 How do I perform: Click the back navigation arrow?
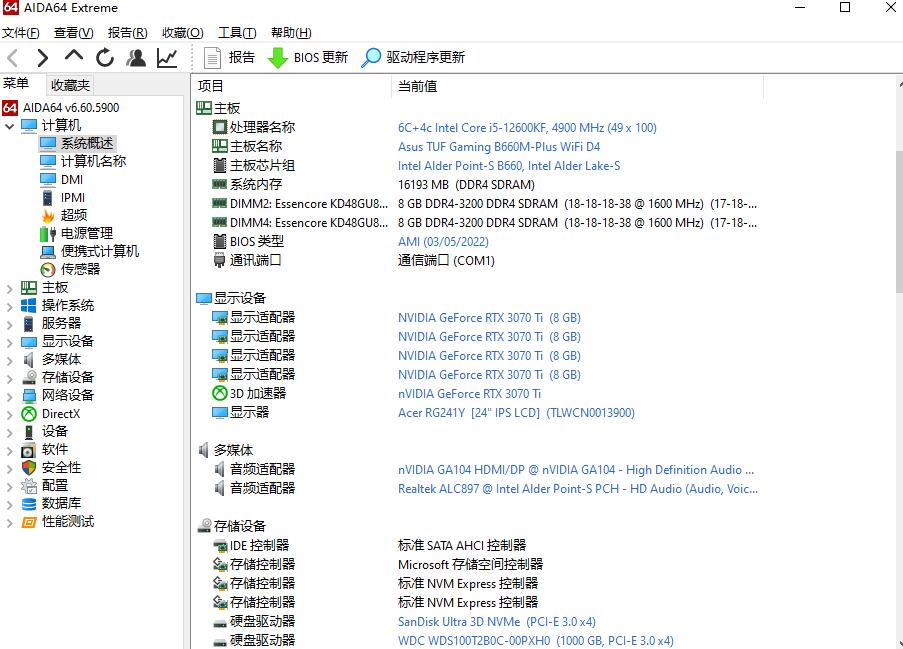12,57
